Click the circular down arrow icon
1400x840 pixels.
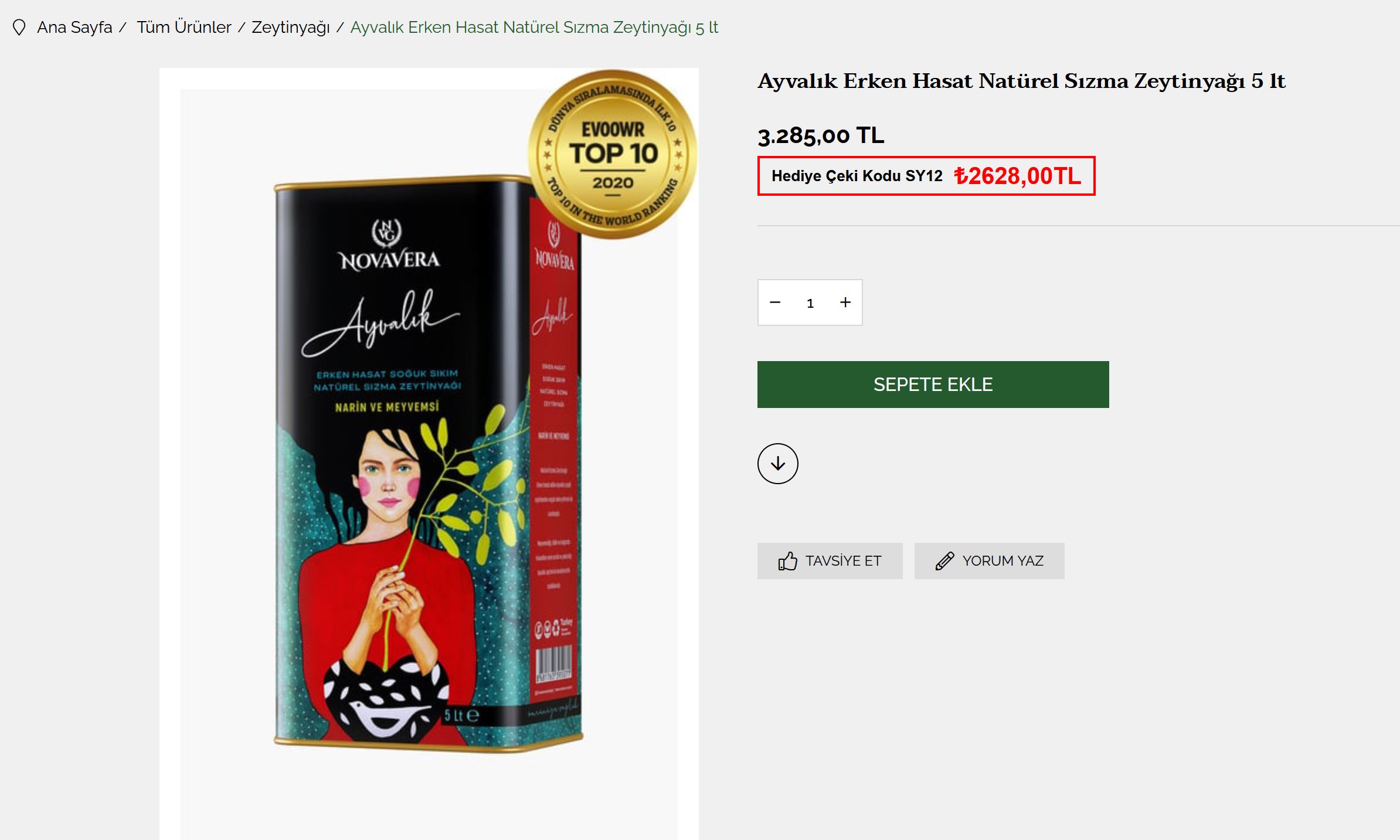coord(777,464)
